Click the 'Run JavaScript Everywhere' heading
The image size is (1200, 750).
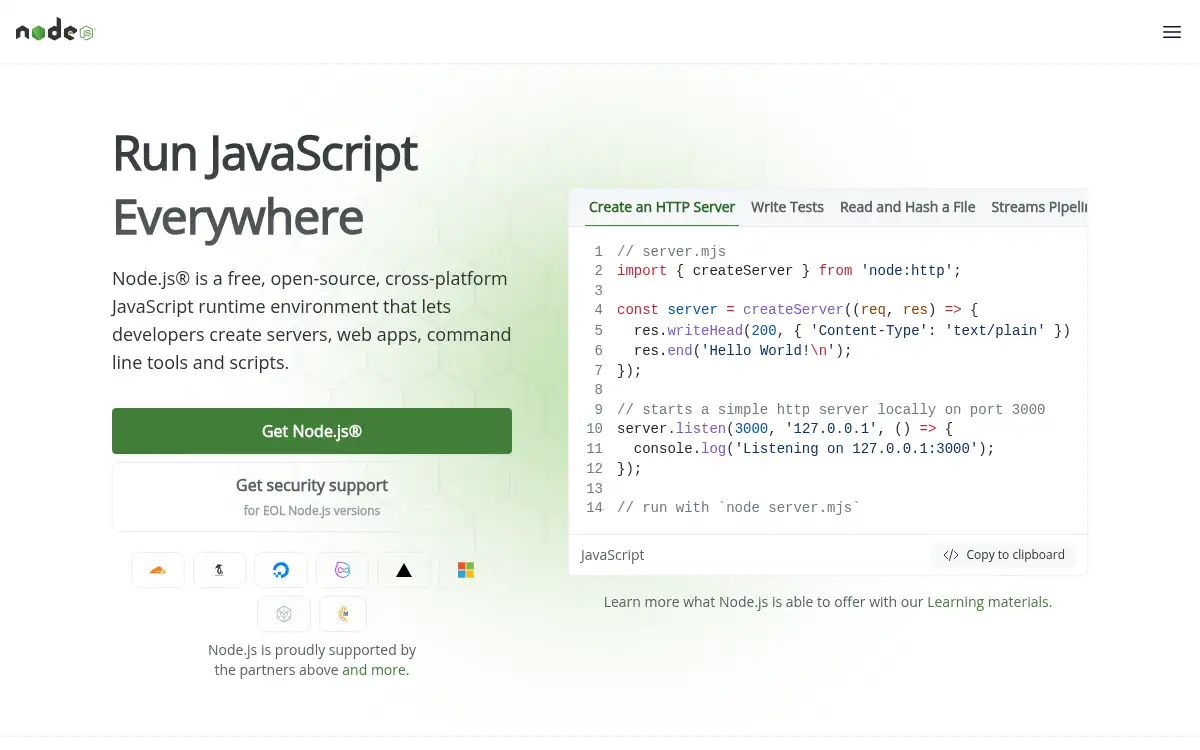265,185
